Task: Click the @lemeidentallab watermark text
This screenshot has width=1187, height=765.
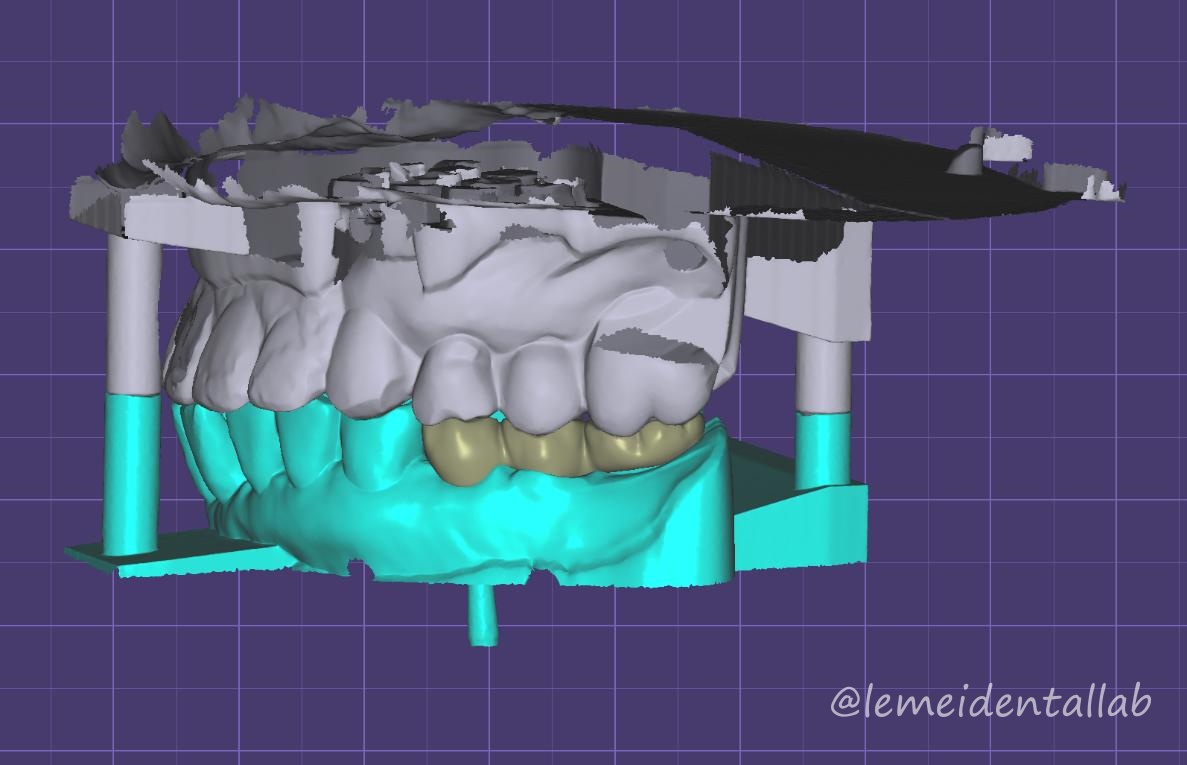Action: [991, 702]
